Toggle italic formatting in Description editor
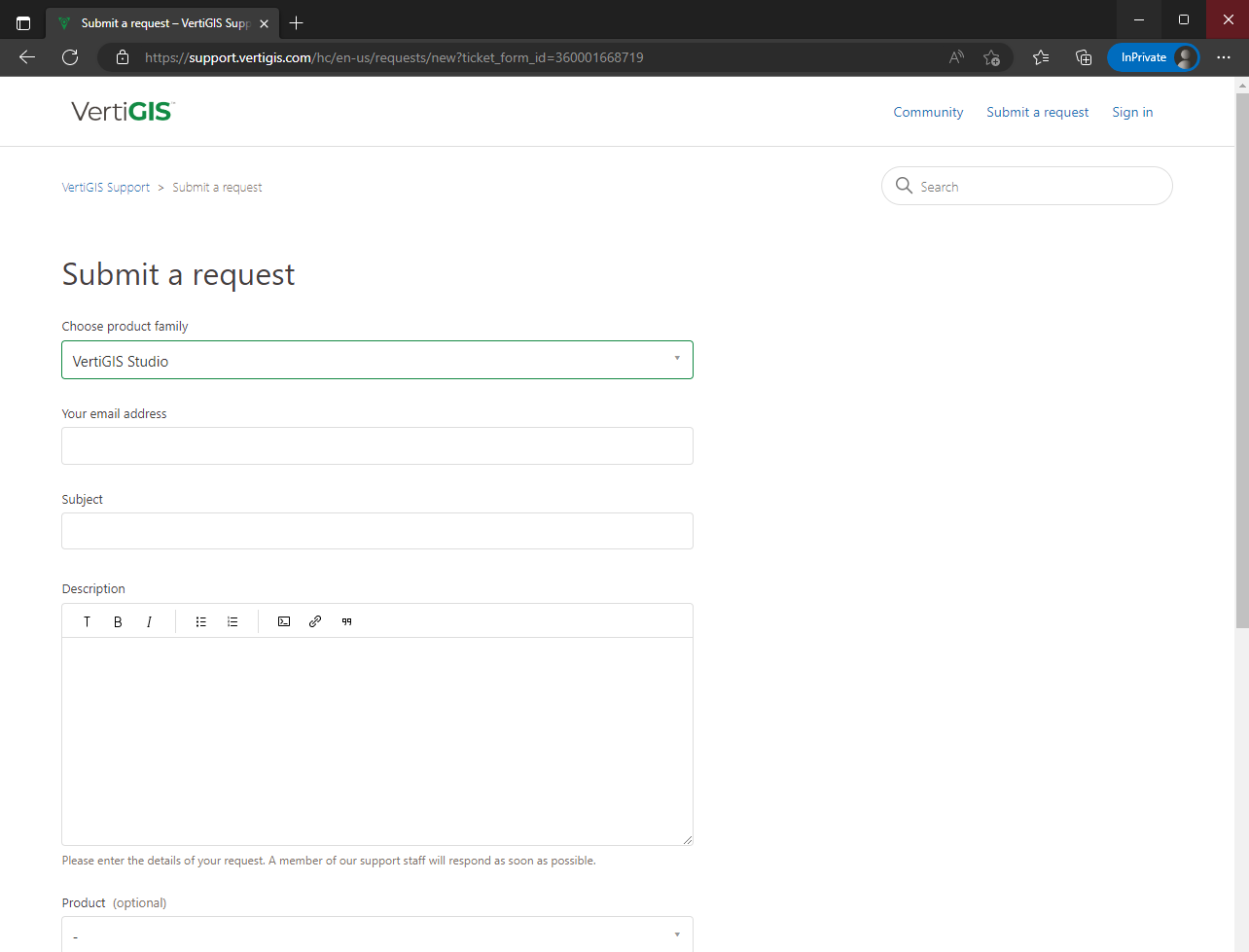This screenshot has height=952, width=1249. coord(149,621)
